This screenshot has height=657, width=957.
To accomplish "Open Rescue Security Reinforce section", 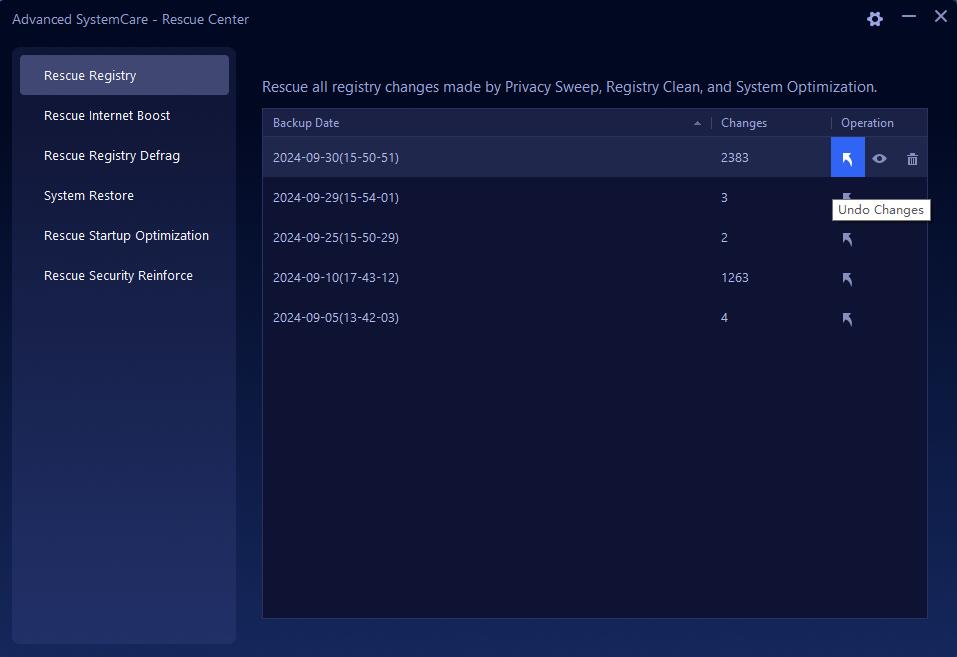I will coord(125,275).
